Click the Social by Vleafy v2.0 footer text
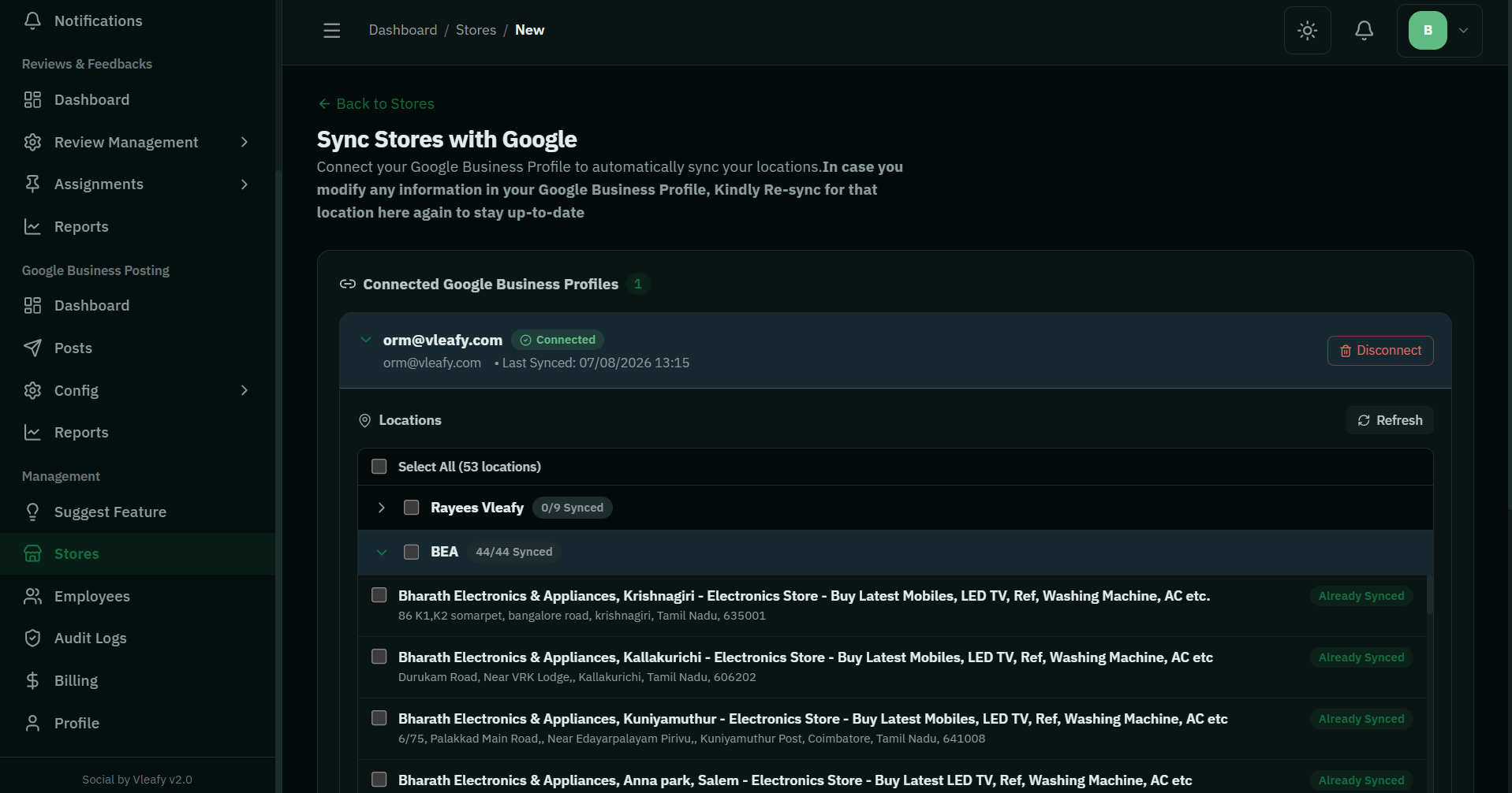Image resolution: width=1512 pixels, height=793 pixels. click(x=137, y=780)
